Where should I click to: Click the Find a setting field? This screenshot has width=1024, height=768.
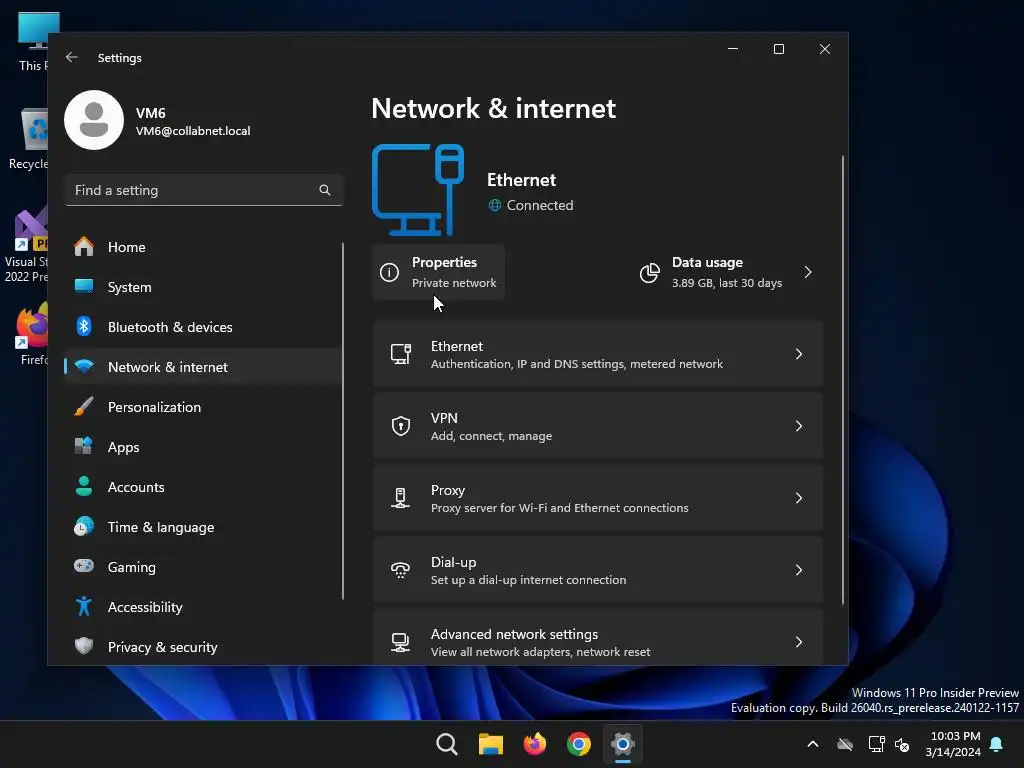click(203, 190)
